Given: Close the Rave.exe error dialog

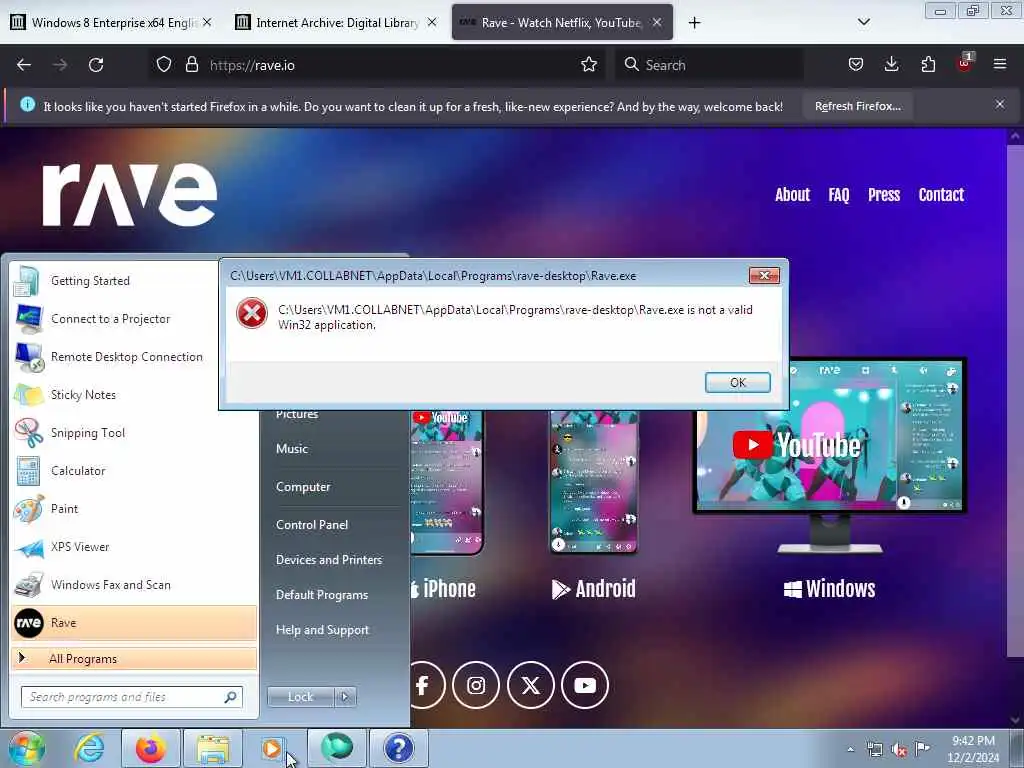Looking at the screenshot, I should click(x=764, y=276).
